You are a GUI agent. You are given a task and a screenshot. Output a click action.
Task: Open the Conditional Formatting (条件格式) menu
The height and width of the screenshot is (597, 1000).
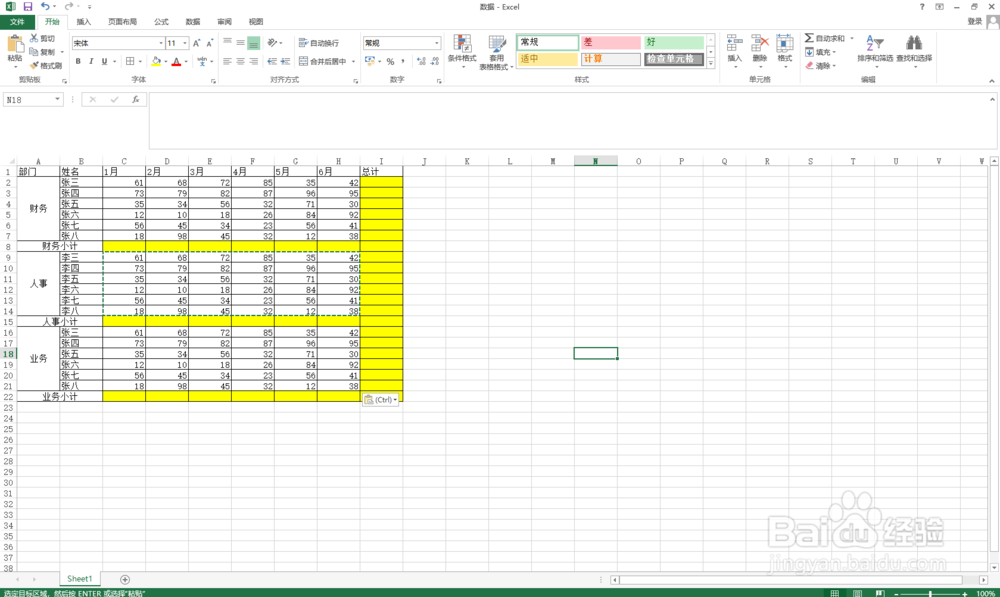tap(462, 51)
